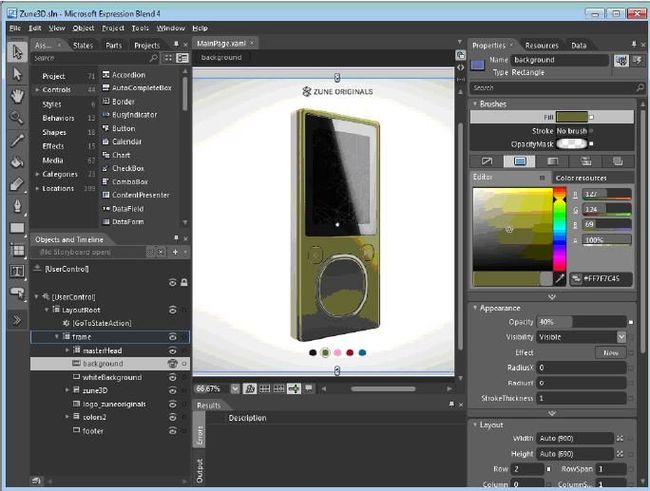This screenshot has height=491, width=650.
Task: Select the Button control tool
Action: click(17, 294)
